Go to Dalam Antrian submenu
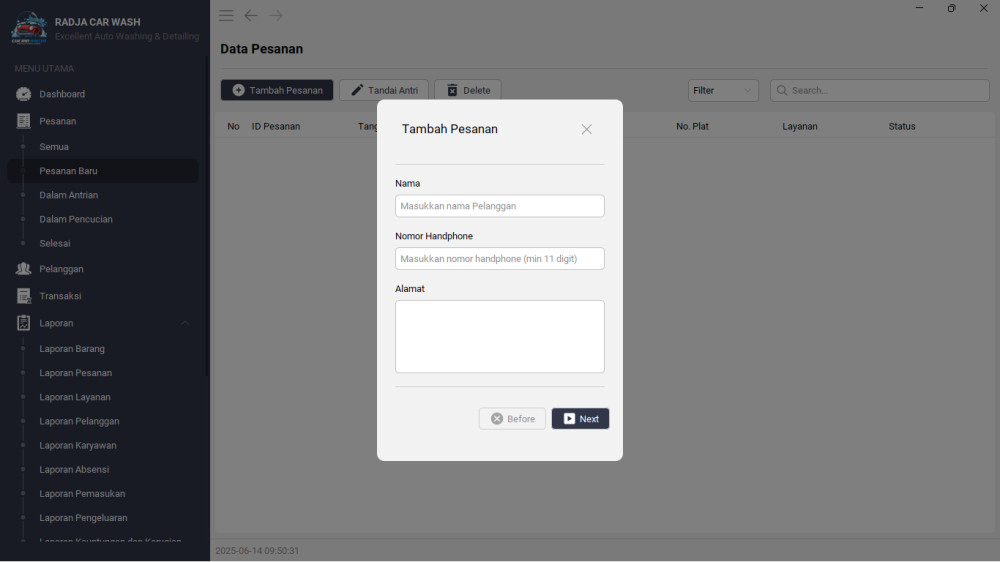The width and height of the screenshot is (1000, 562). click(69, 195)
